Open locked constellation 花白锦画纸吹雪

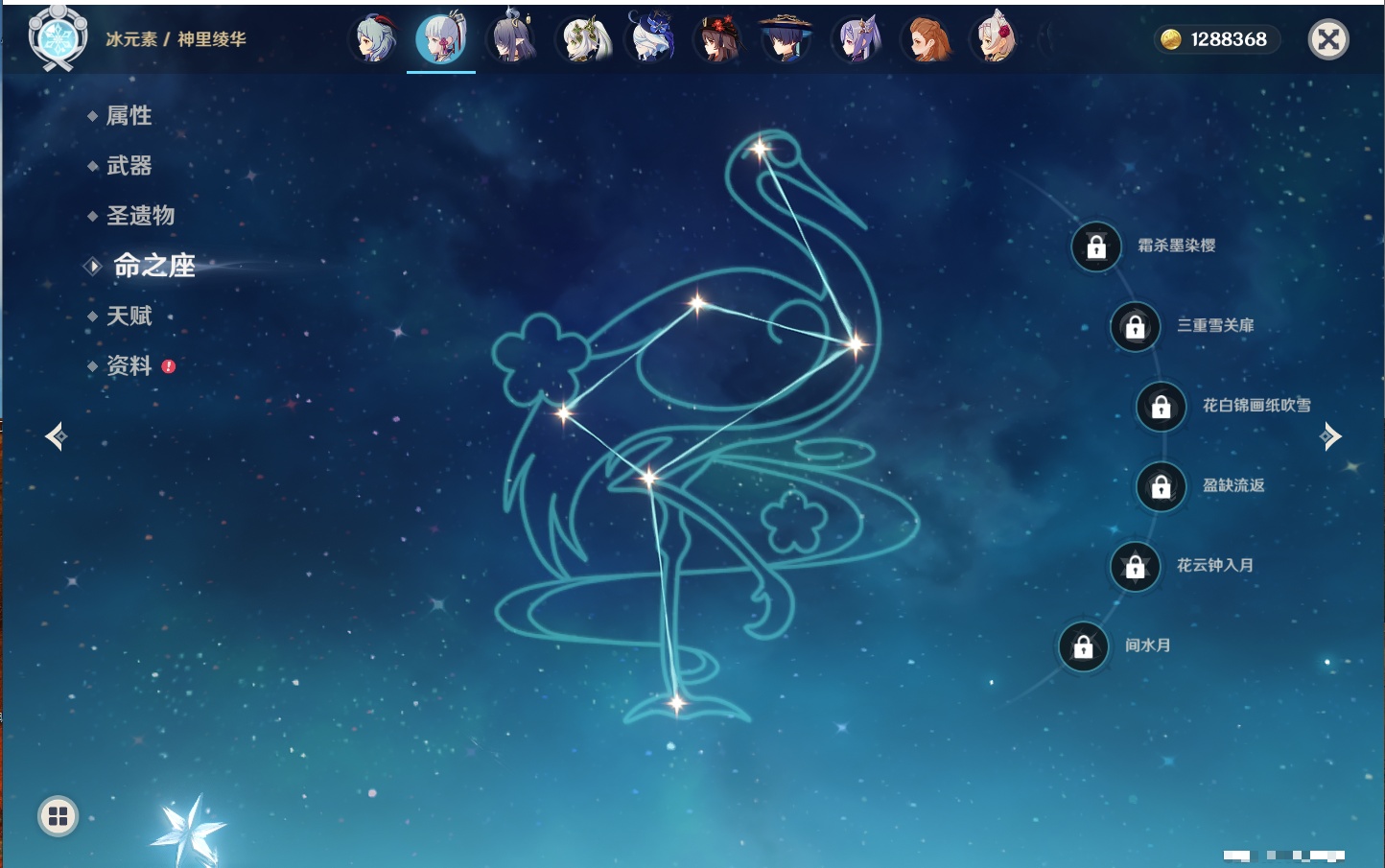(x=1162, y=406)
